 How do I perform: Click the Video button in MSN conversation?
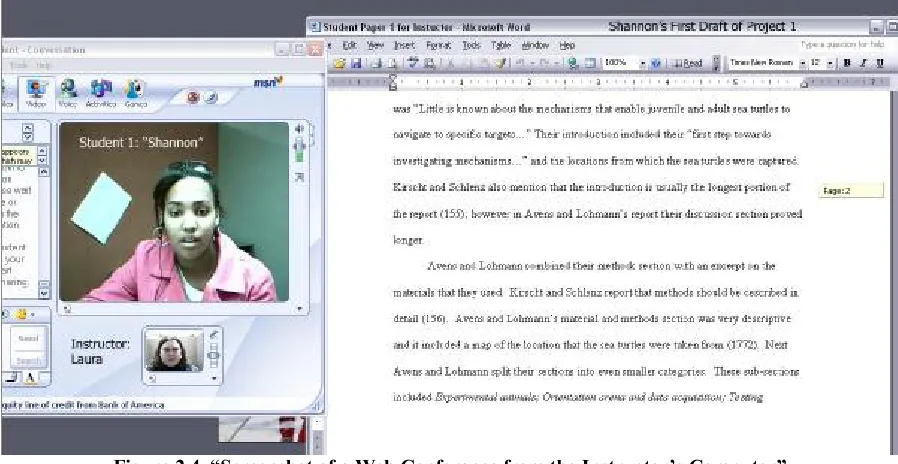38,94
